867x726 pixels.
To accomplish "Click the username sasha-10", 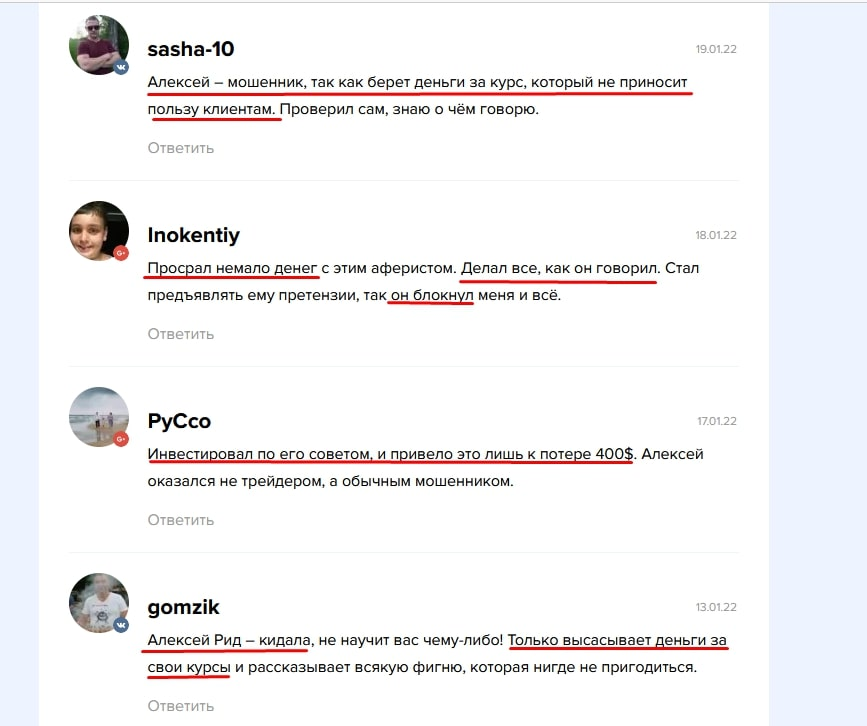I will pos(191,49).
